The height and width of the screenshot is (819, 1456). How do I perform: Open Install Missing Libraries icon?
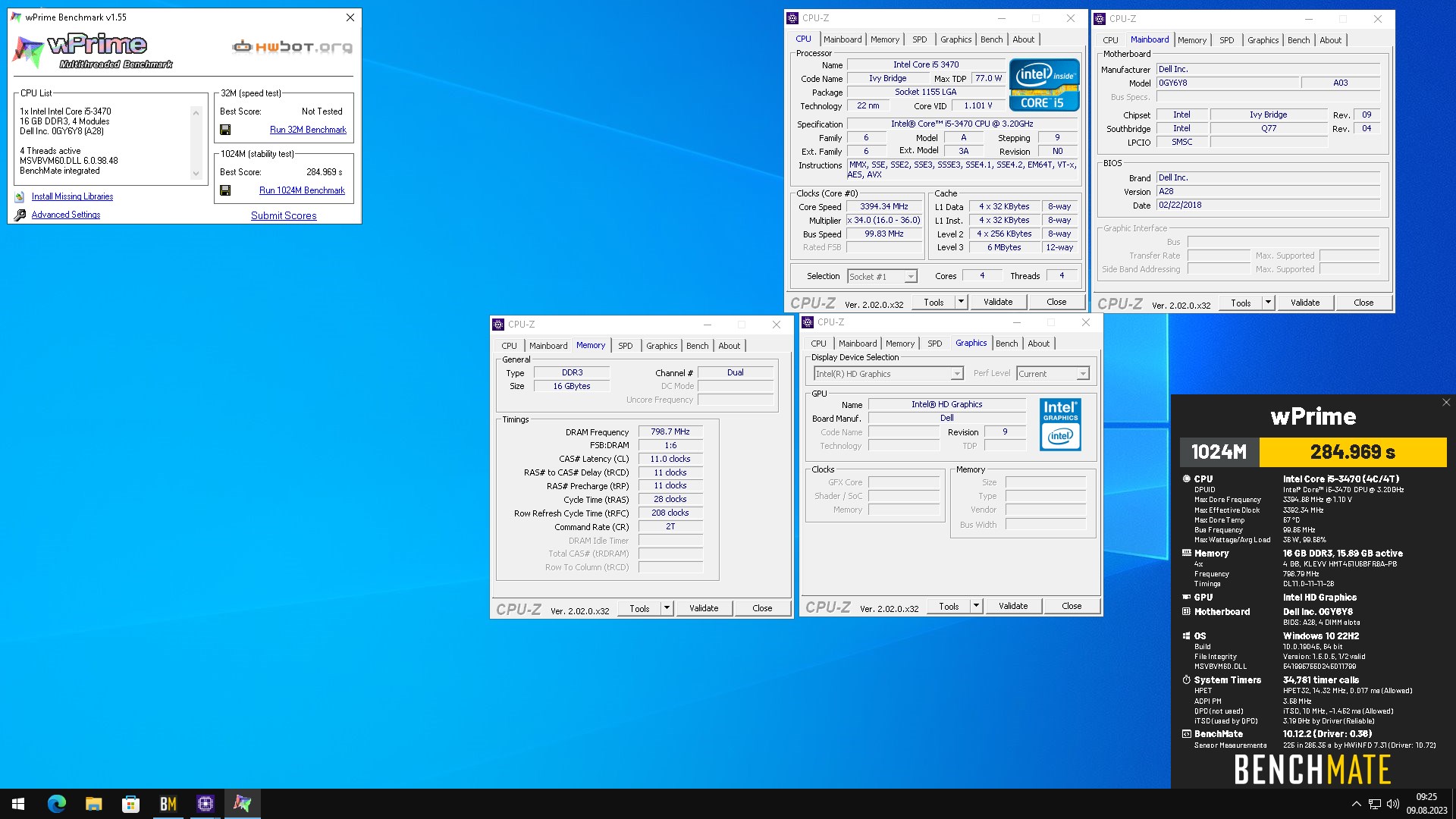[20, 197]
